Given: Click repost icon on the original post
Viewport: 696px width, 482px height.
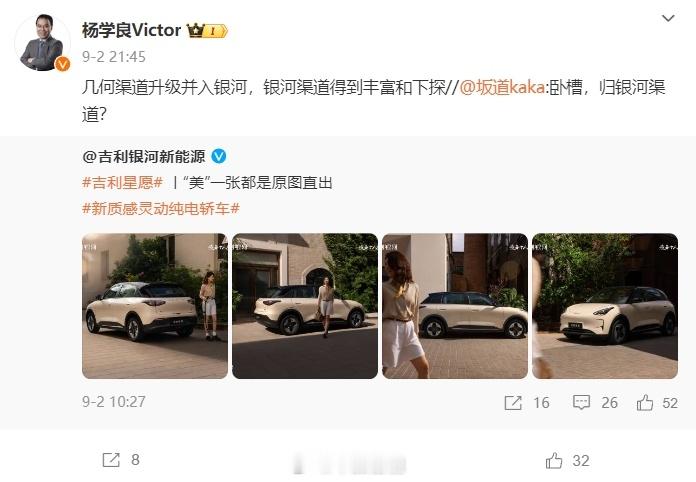Looking at the screenshot, I should tap(513, 403).
